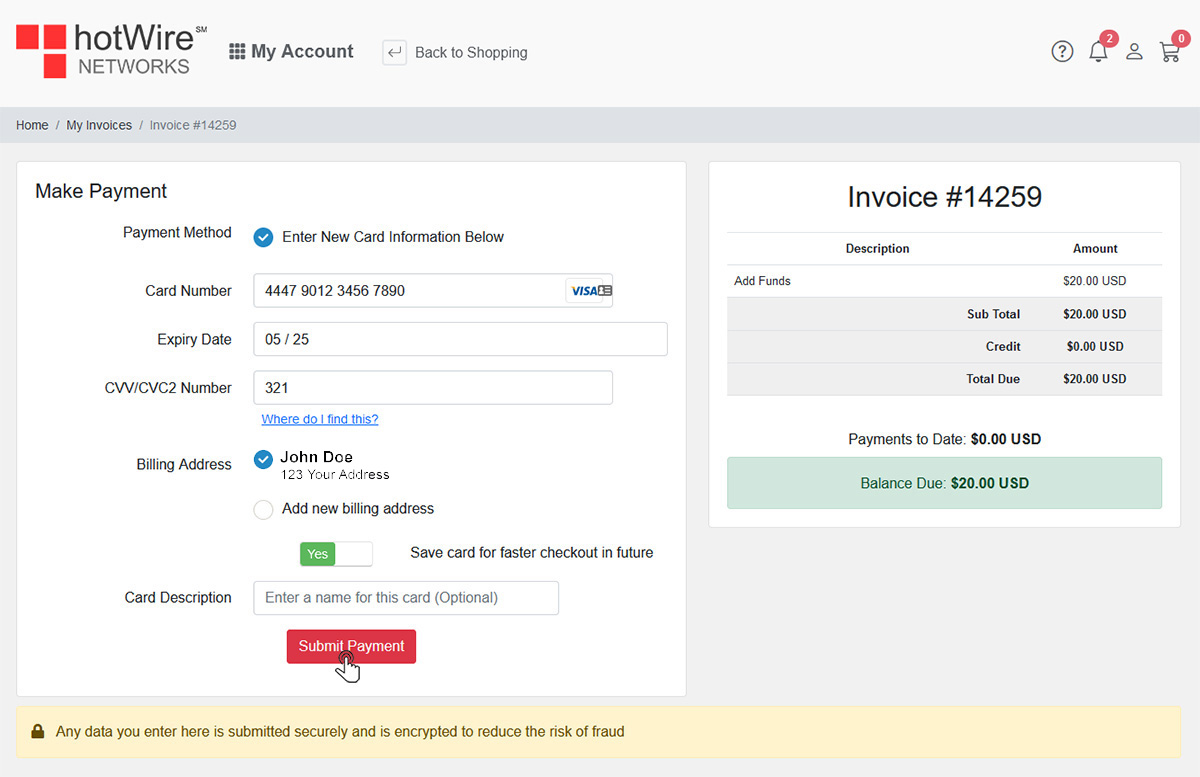
Task: Click the Balance Due highlighted banner
Action: click(x=944, y=483)
